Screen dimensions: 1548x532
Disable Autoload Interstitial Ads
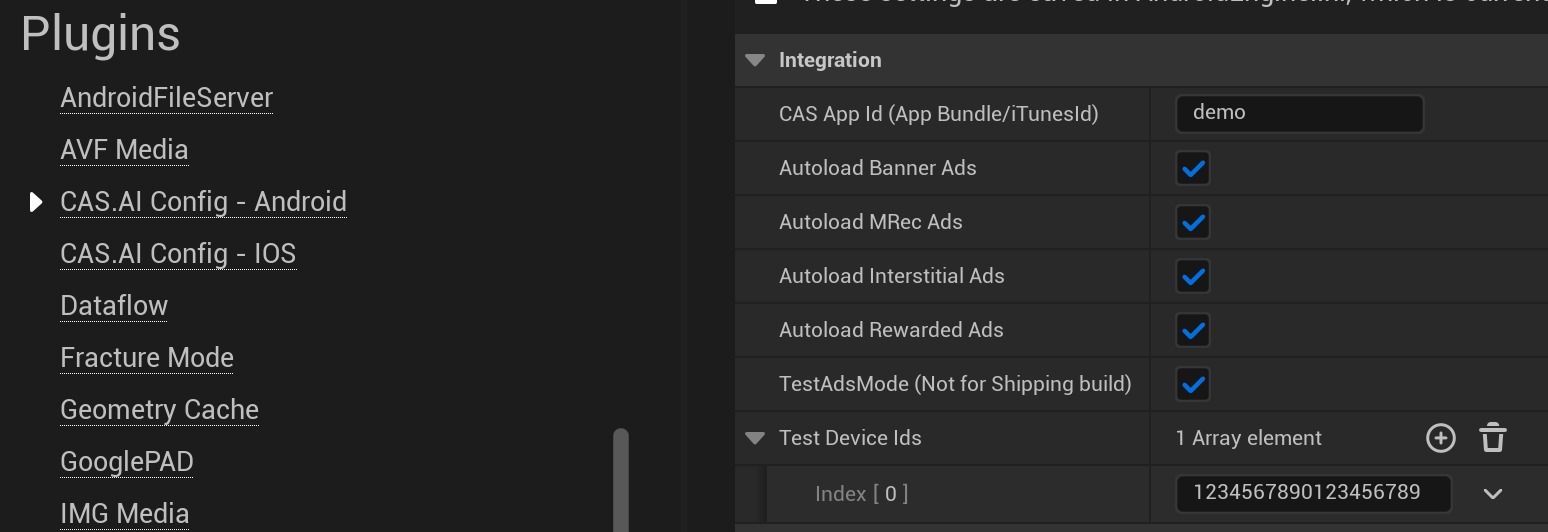[1193, 276]
